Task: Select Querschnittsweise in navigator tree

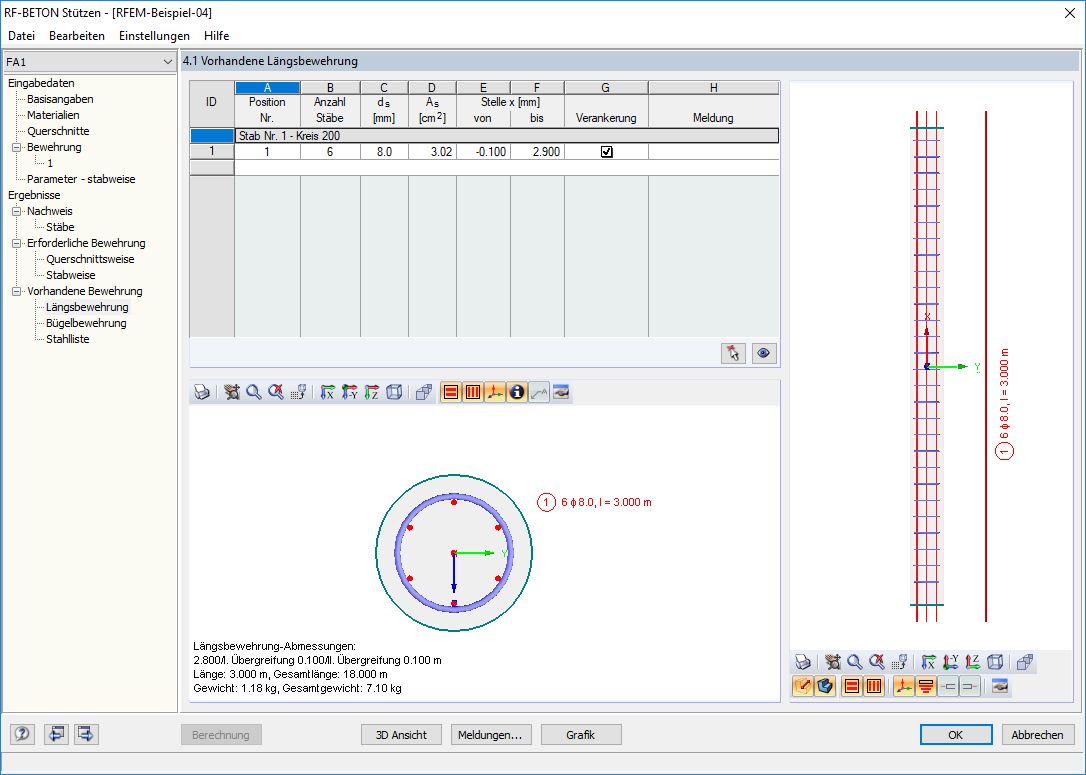Action: [x=90, y=259]
